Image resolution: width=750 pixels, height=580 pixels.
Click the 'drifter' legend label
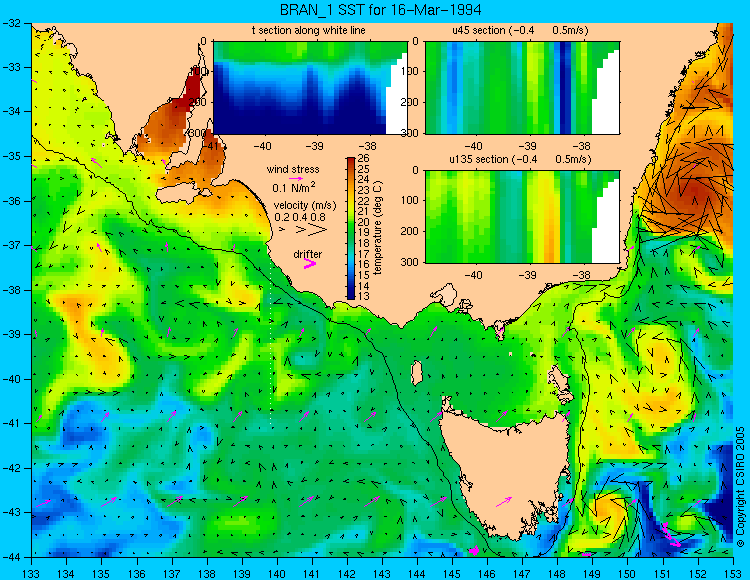click(308, 254)
